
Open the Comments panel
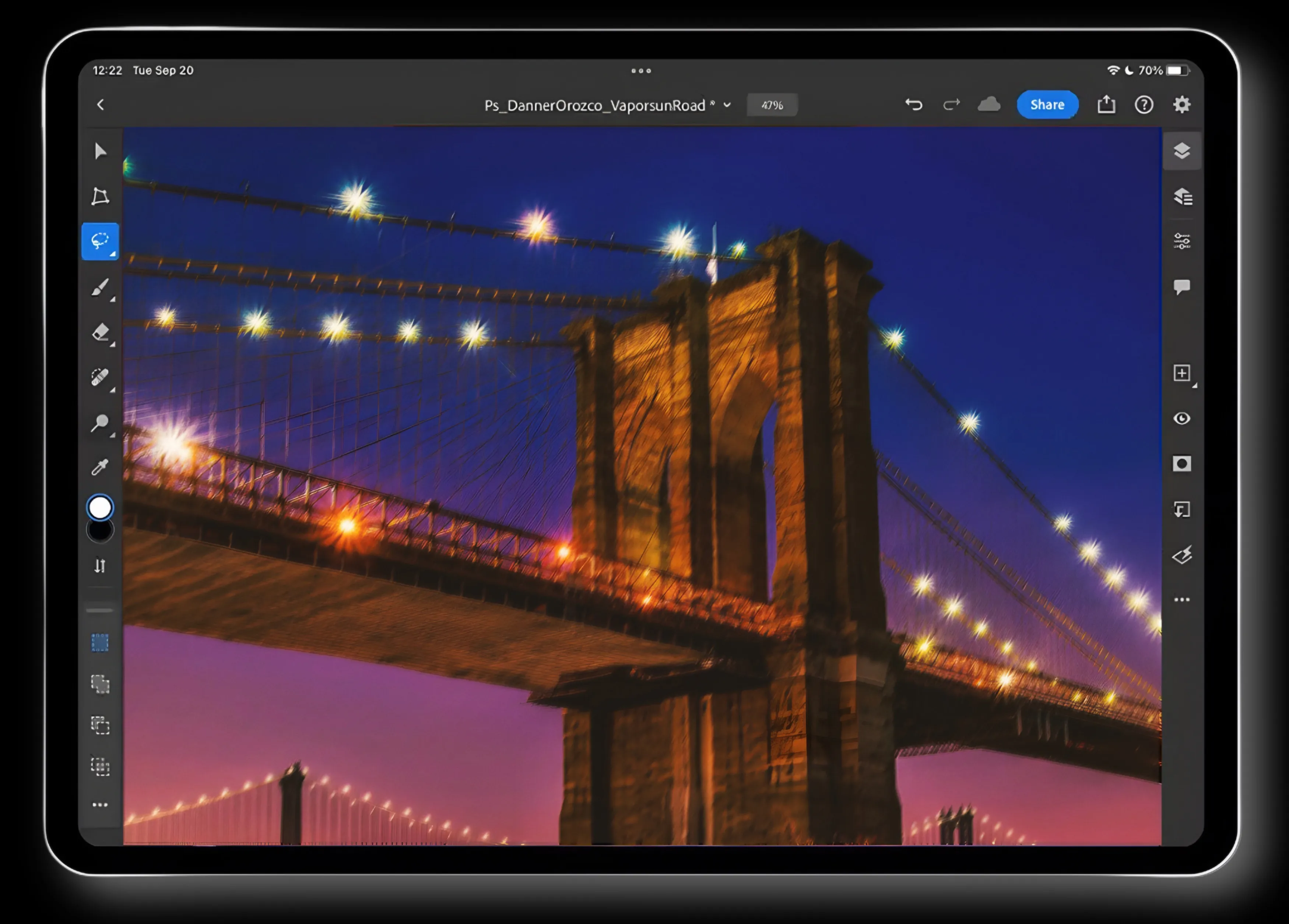click(1181, 286)
